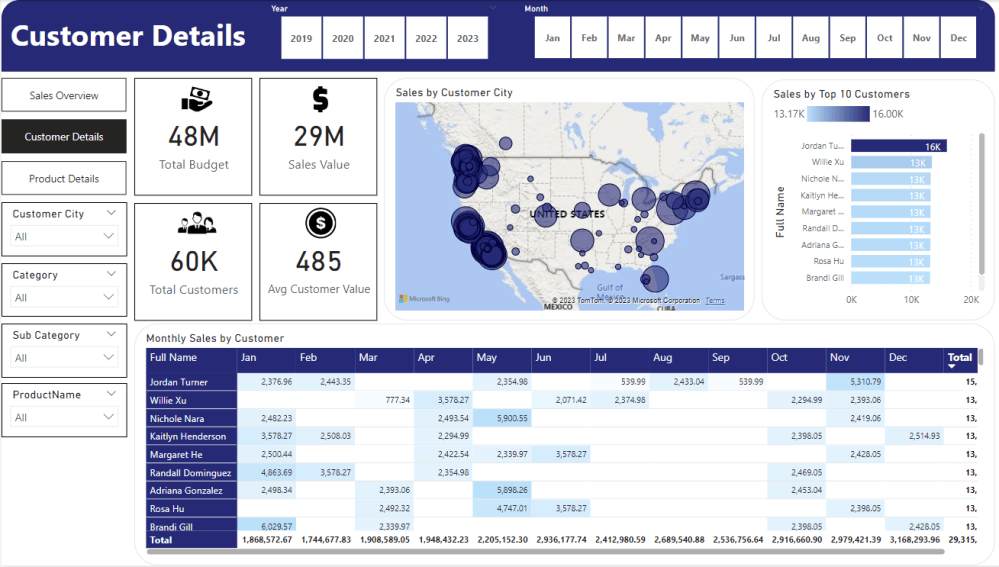Screen dimensions: 999x567
Task: Open the Sub Category All dropdown
Action: (x=64, y=357)
